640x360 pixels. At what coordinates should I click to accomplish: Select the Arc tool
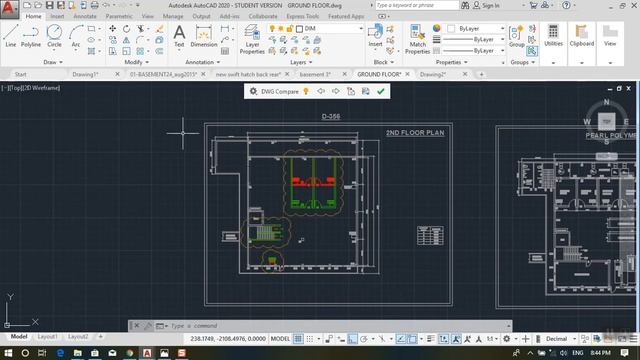pos(76,36)
